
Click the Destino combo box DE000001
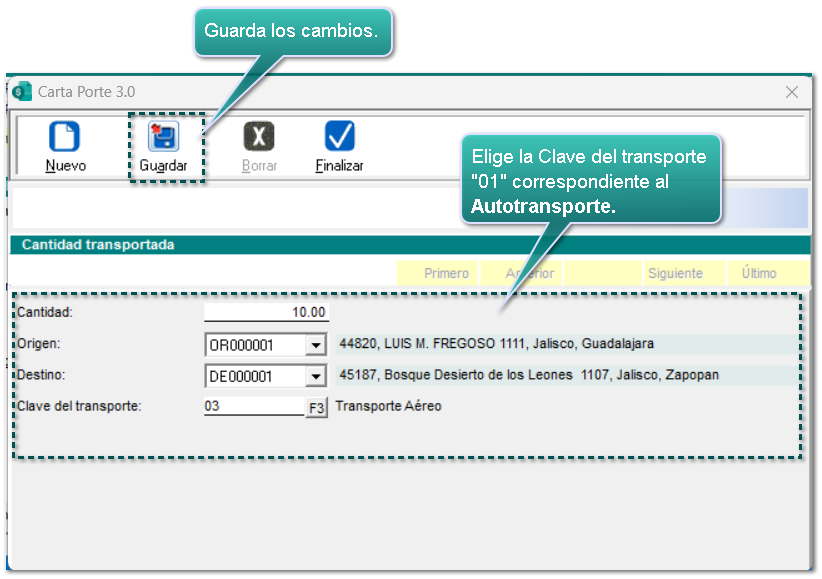(266, 376)
